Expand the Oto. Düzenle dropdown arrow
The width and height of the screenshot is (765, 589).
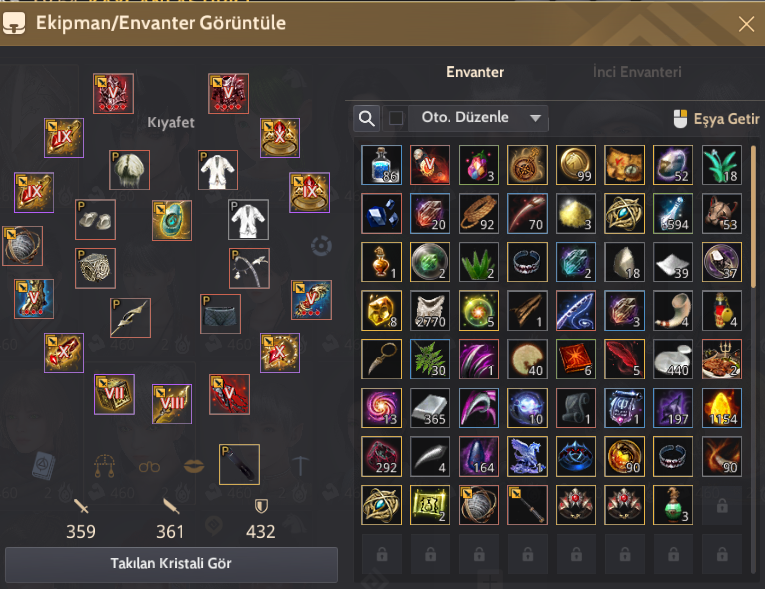tap(535, 118)
